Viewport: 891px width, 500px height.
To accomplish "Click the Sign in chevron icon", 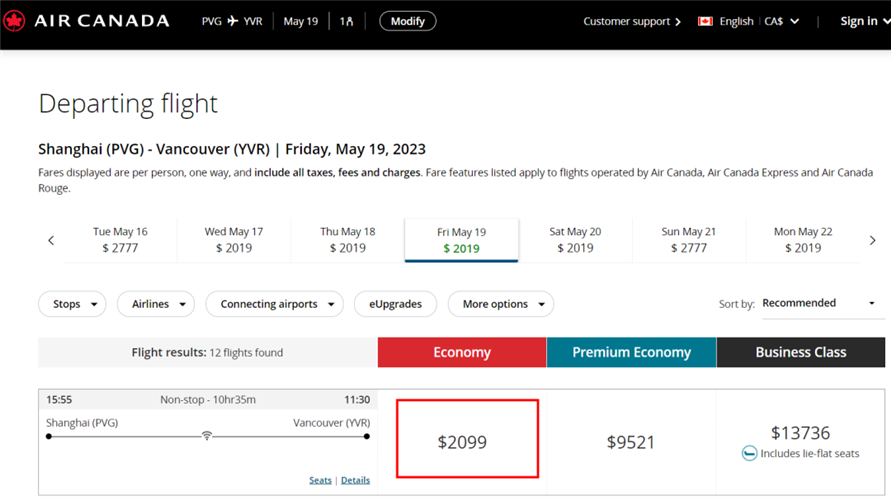I will (885, 21).
